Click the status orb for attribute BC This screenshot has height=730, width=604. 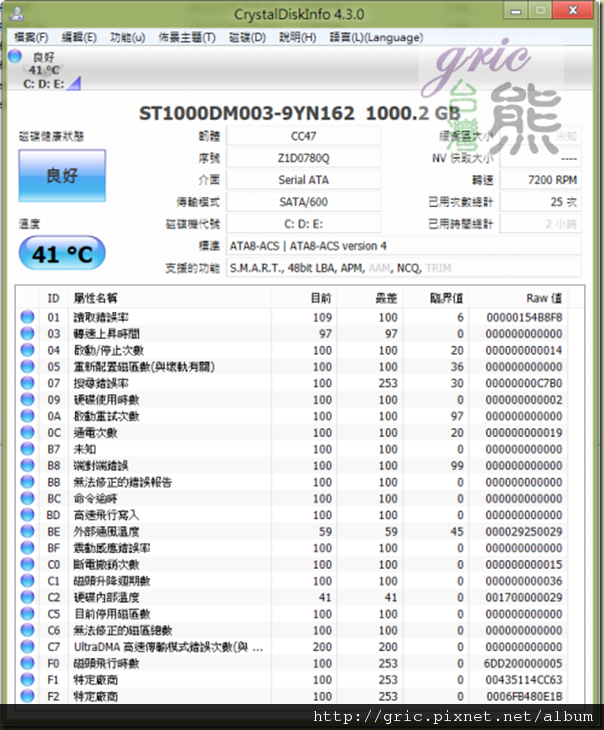(x=27, y=498)
